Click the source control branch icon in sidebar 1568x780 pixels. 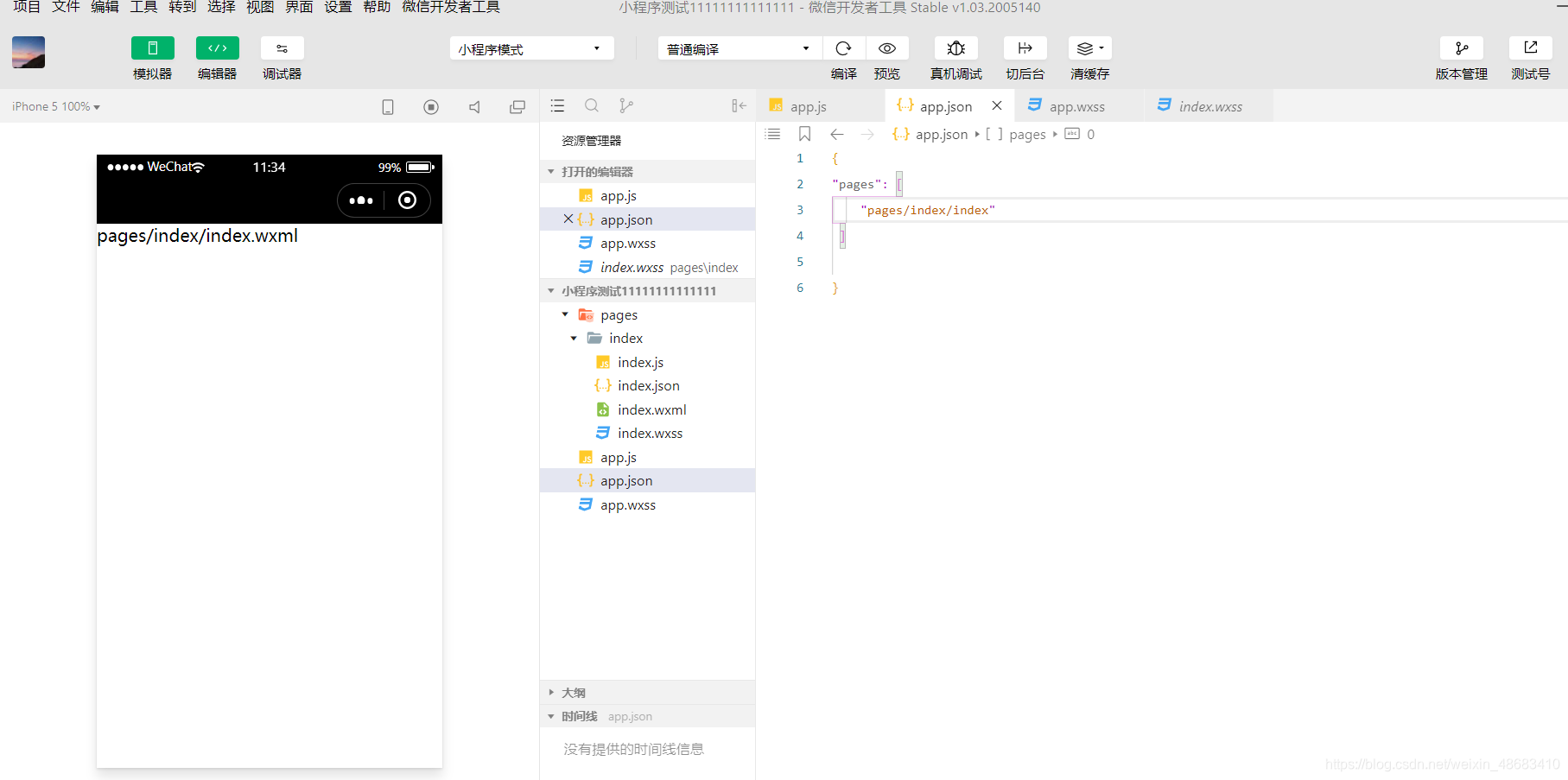click(626, 105)
